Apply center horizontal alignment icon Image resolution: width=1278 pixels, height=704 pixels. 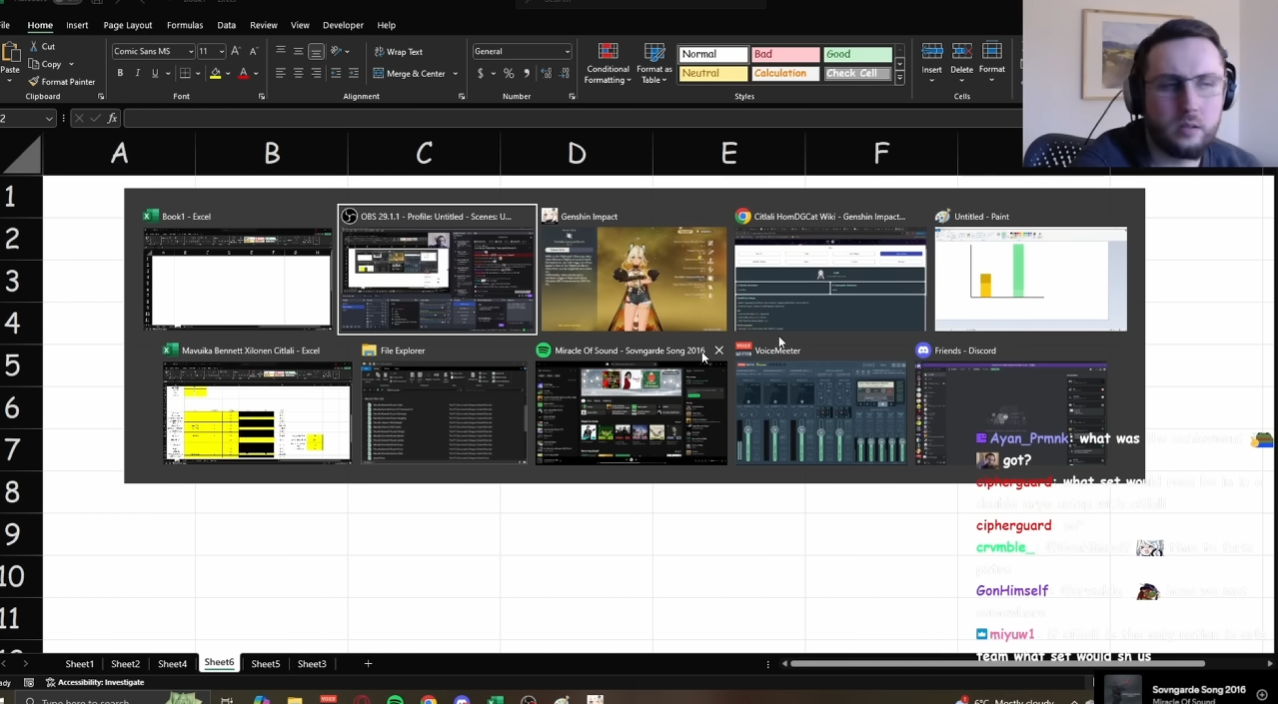tap(298, 73)
